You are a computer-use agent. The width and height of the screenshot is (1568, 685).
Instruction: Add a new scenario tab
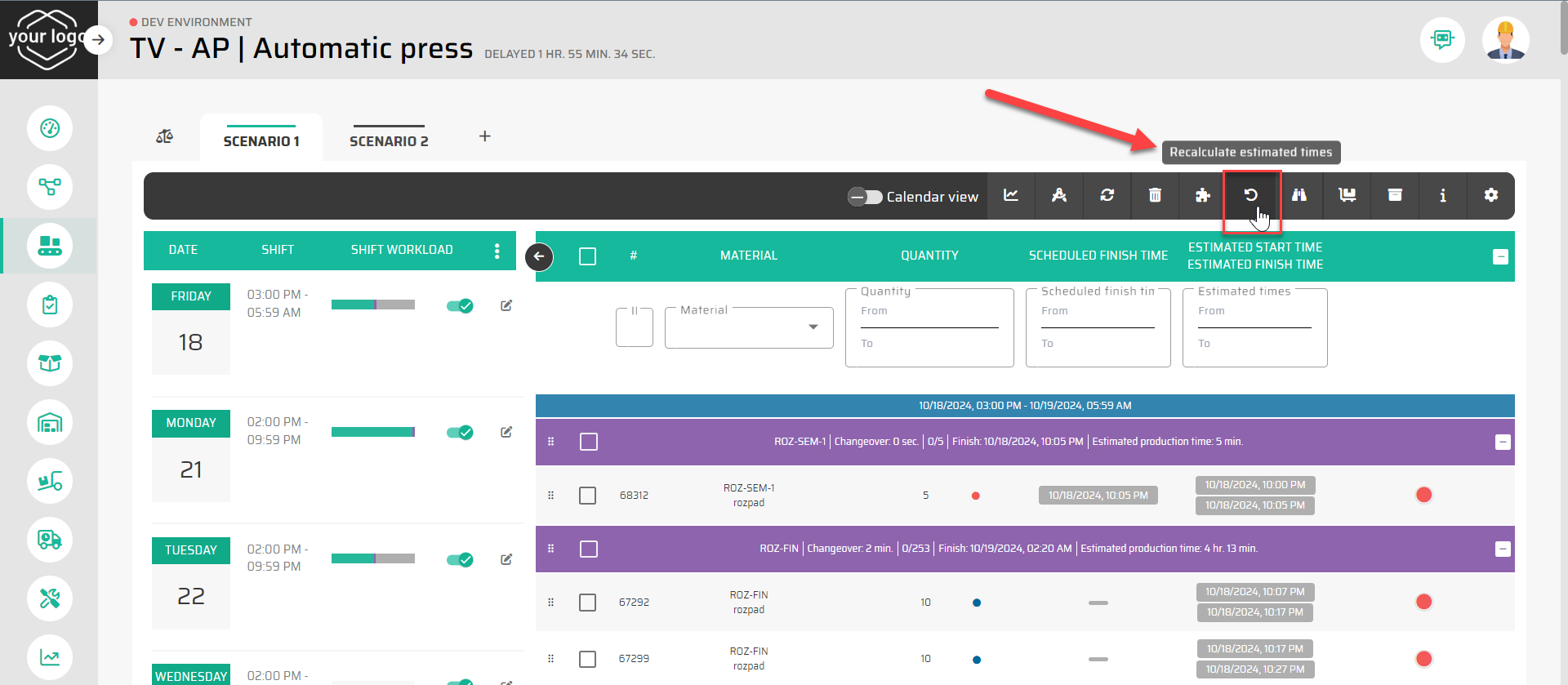(484, 136)
